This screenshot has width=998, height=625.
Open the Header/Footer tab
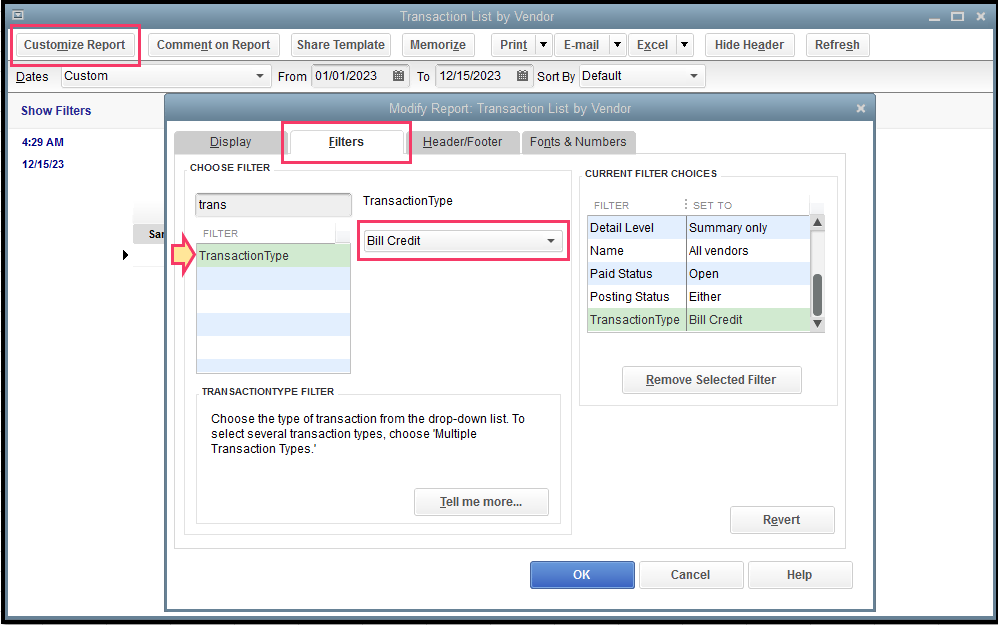click(463, 142)
